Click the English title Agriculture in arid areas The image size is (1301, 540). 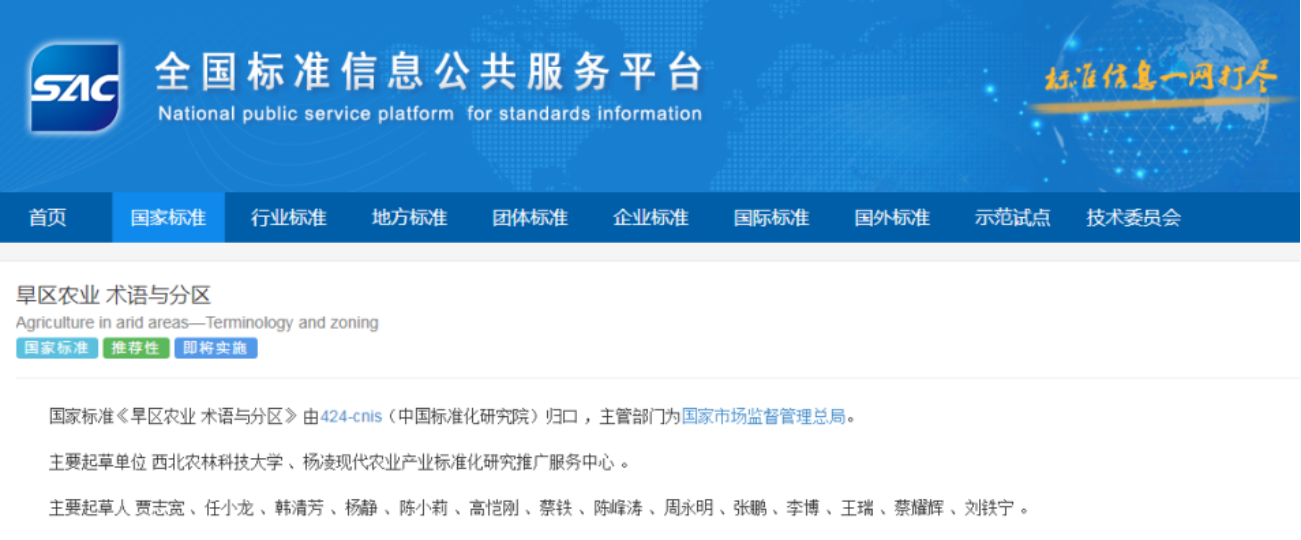click(197, 323)
